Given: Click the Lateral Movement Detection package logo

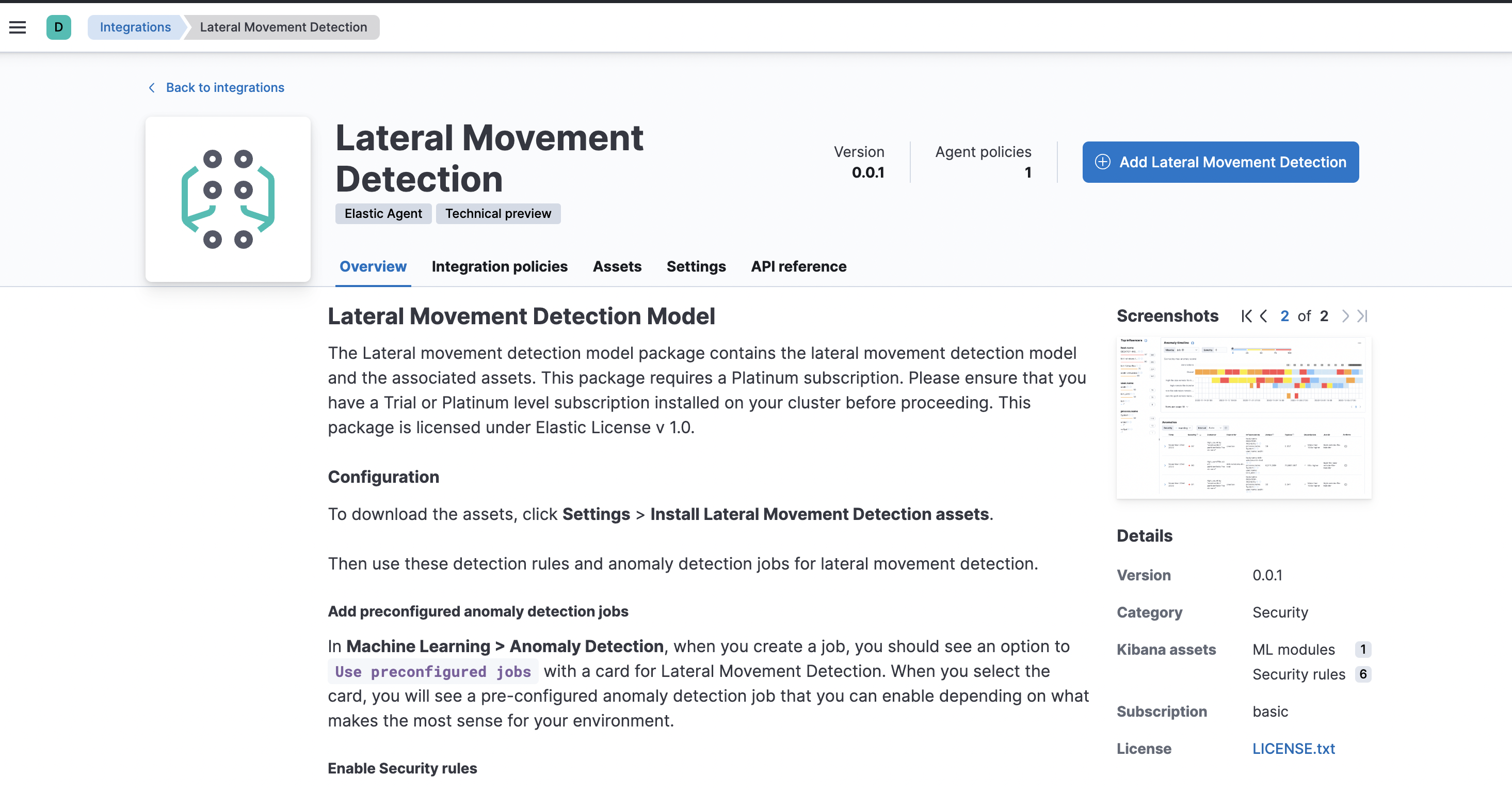Looking at the screenshot, I should [228, 199].
